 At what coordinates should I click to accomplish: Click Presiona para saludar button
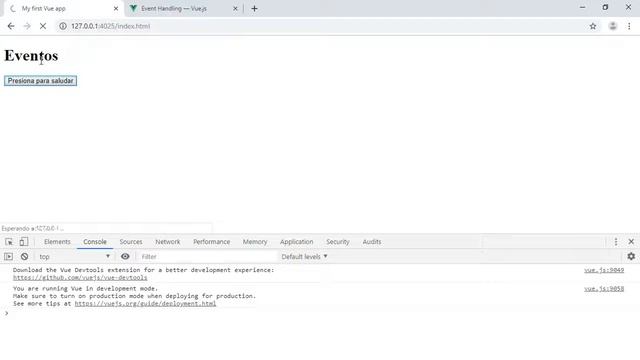(40, 81)
